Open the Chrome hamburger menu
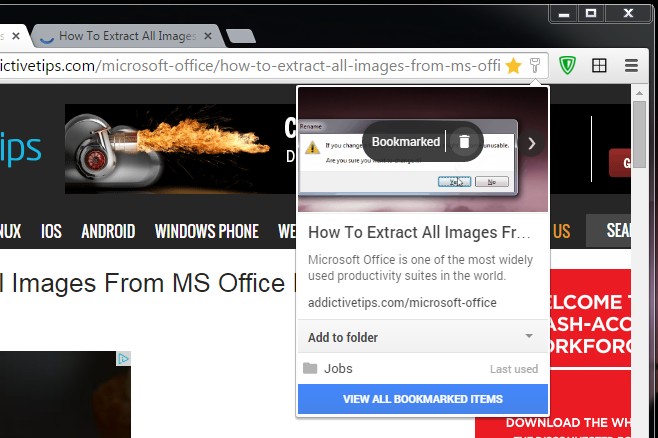658x438 pixels. (x=631, y=65)
